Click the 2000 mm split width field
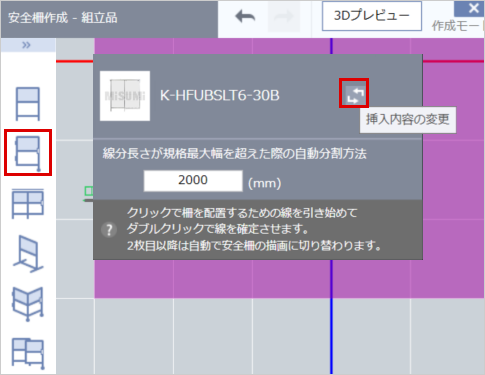485x375 pixels. pos(193,181)
